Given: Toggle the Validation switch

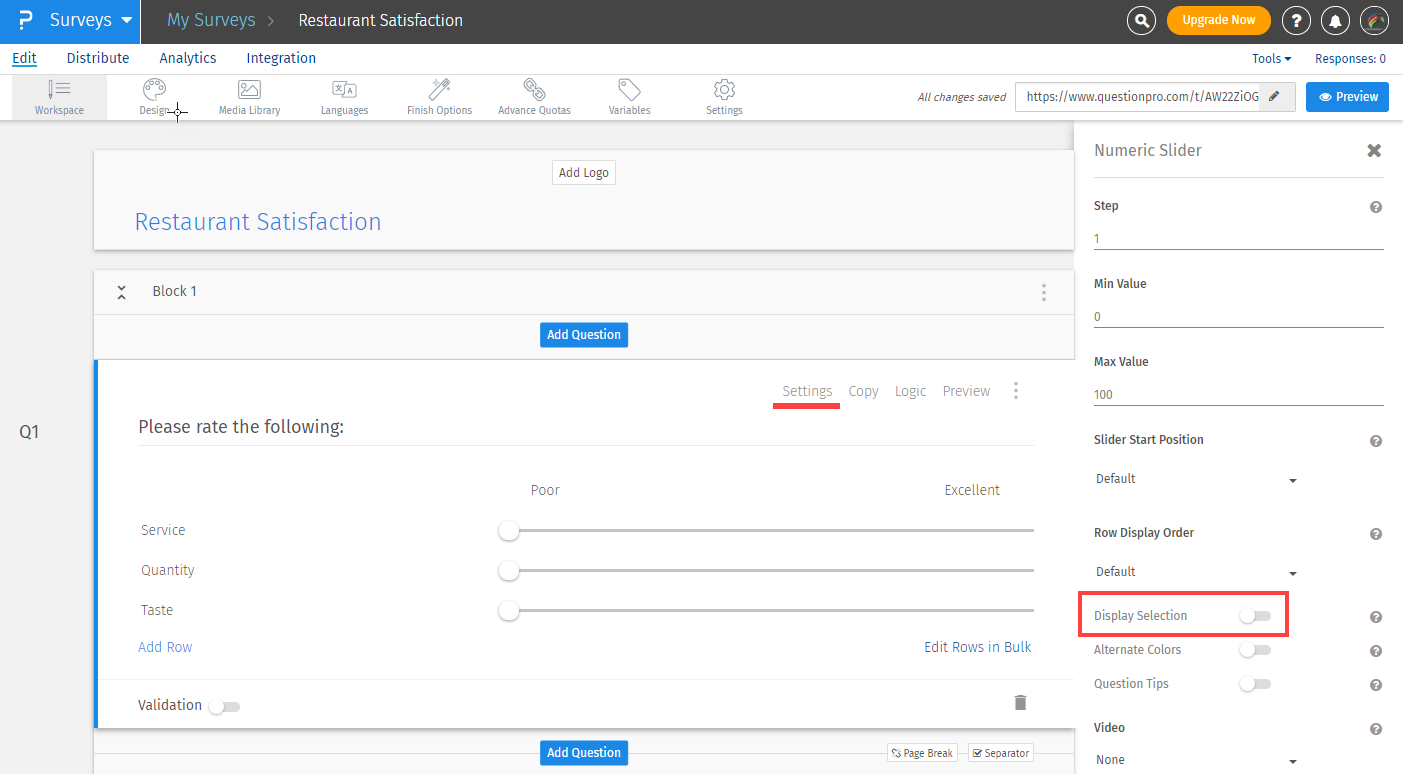Looking at the screenshot, I should (224, 706).
